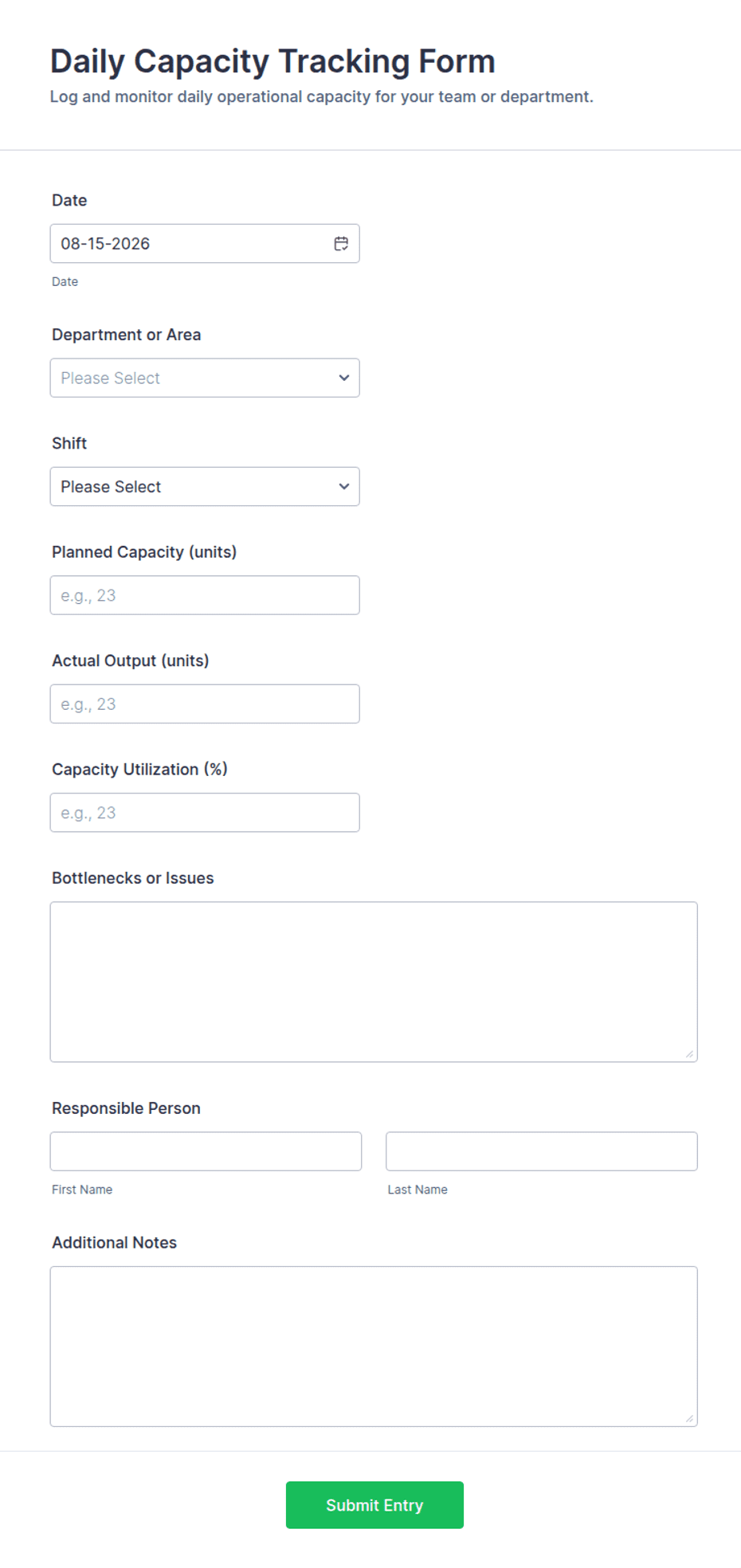Grab the Bottlenecks textarea resize handle
Viewport: 741px width, 1568px height.
tap(689, 1054)
